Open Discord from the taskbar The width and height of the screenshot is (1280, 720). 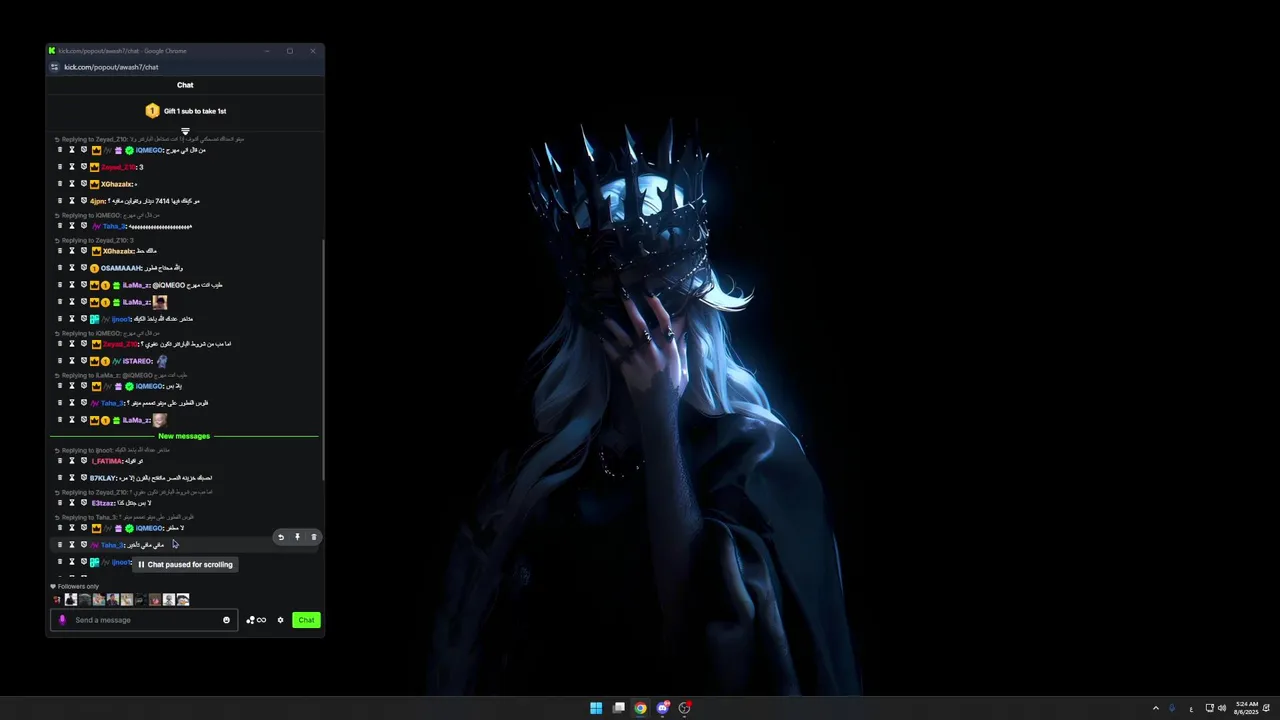[x=662, y=708]
